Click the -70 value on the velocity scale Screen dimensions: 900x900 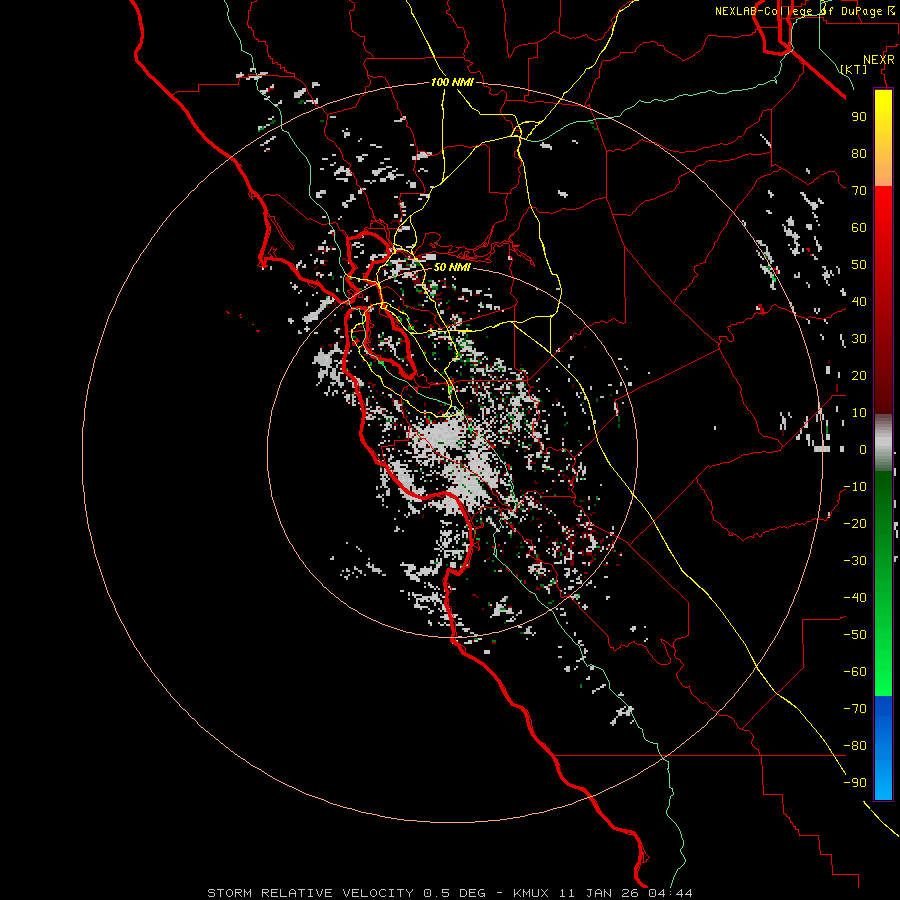(x=855, y=709)
